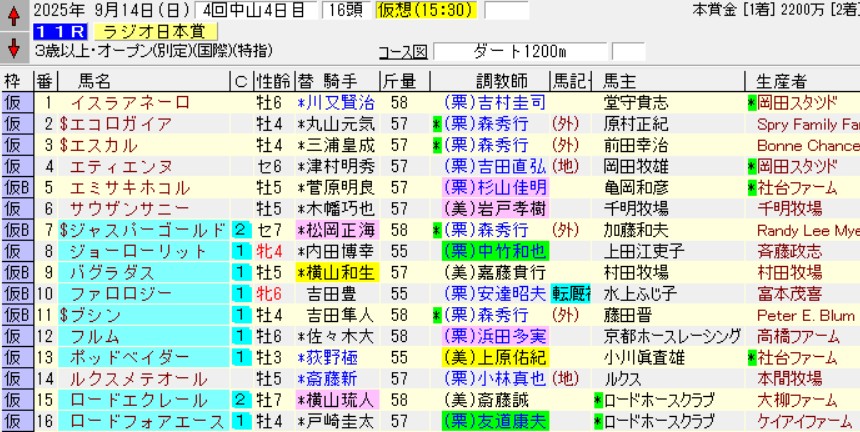860x432 pixels.
Task: Click green marker beside 岡田スタッド in row 1
Action: pyautogui.click(x=752, y=103)
